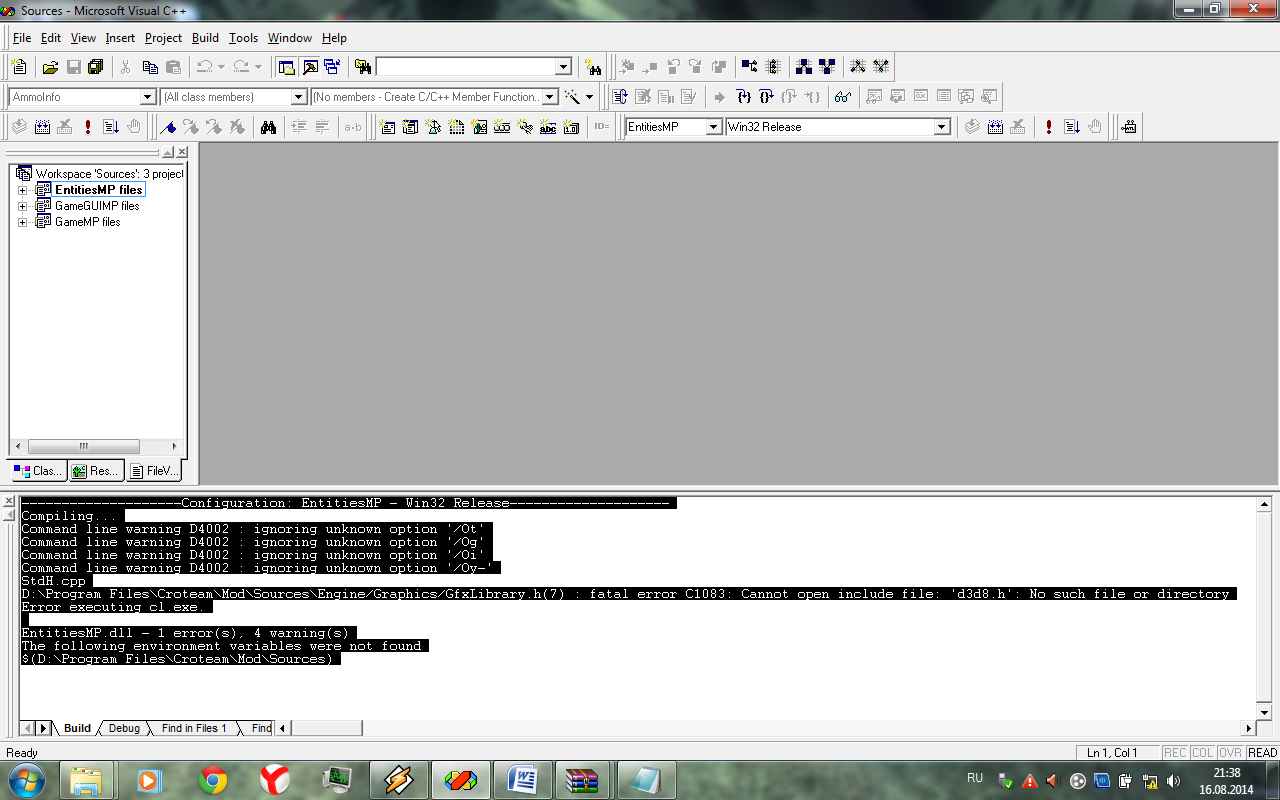This screenshot has height=800, width=1280.
Task: Select GameMP files project in tree
Action: (87, 222)
